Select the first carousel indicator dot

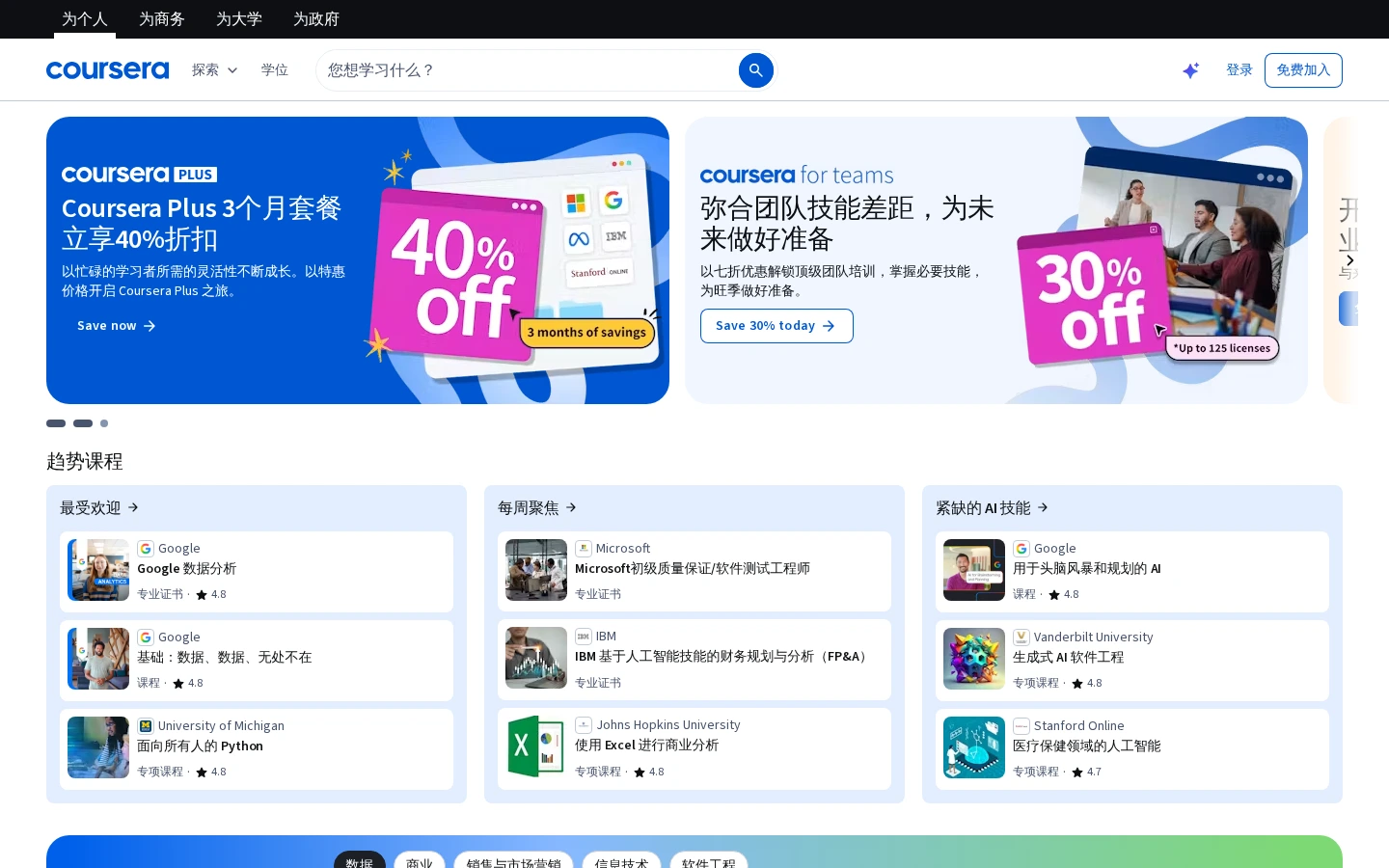point(56,423)
